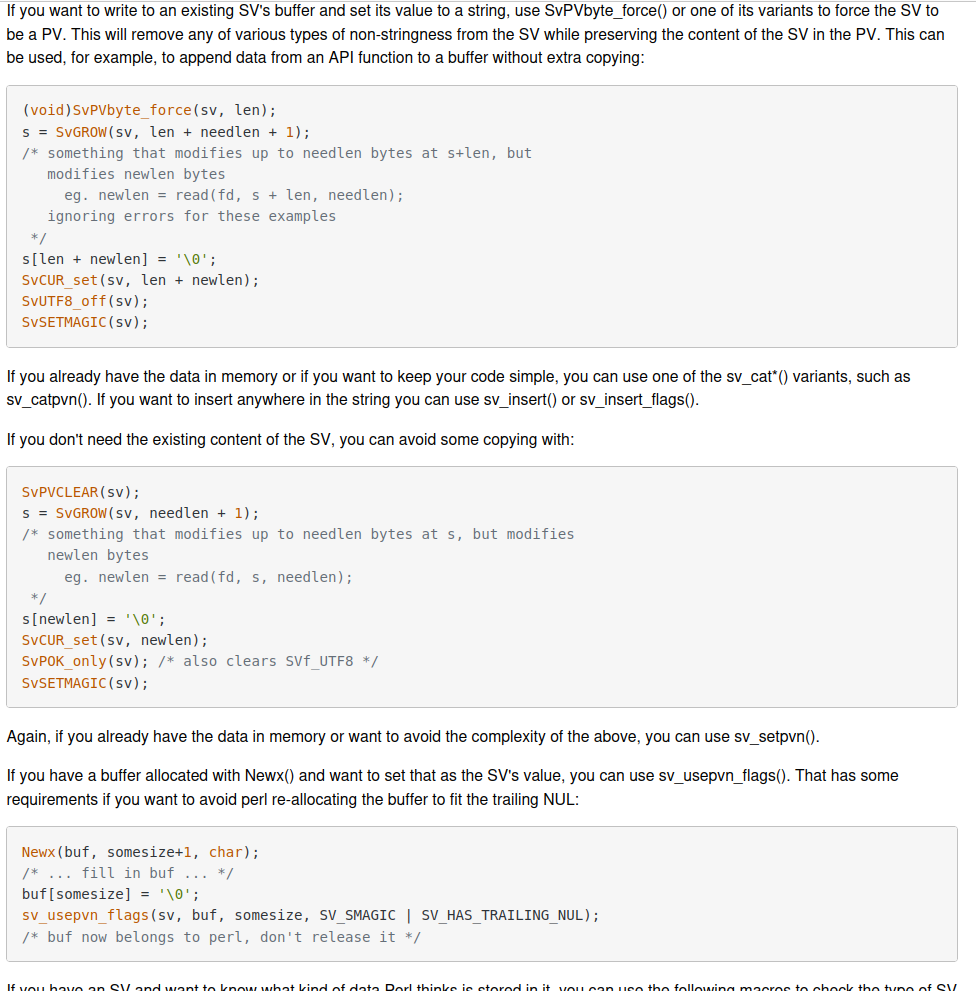Click the sv_usepvn_flags code line
Screen dimensions: 976x991
click(x=310, y=916)
